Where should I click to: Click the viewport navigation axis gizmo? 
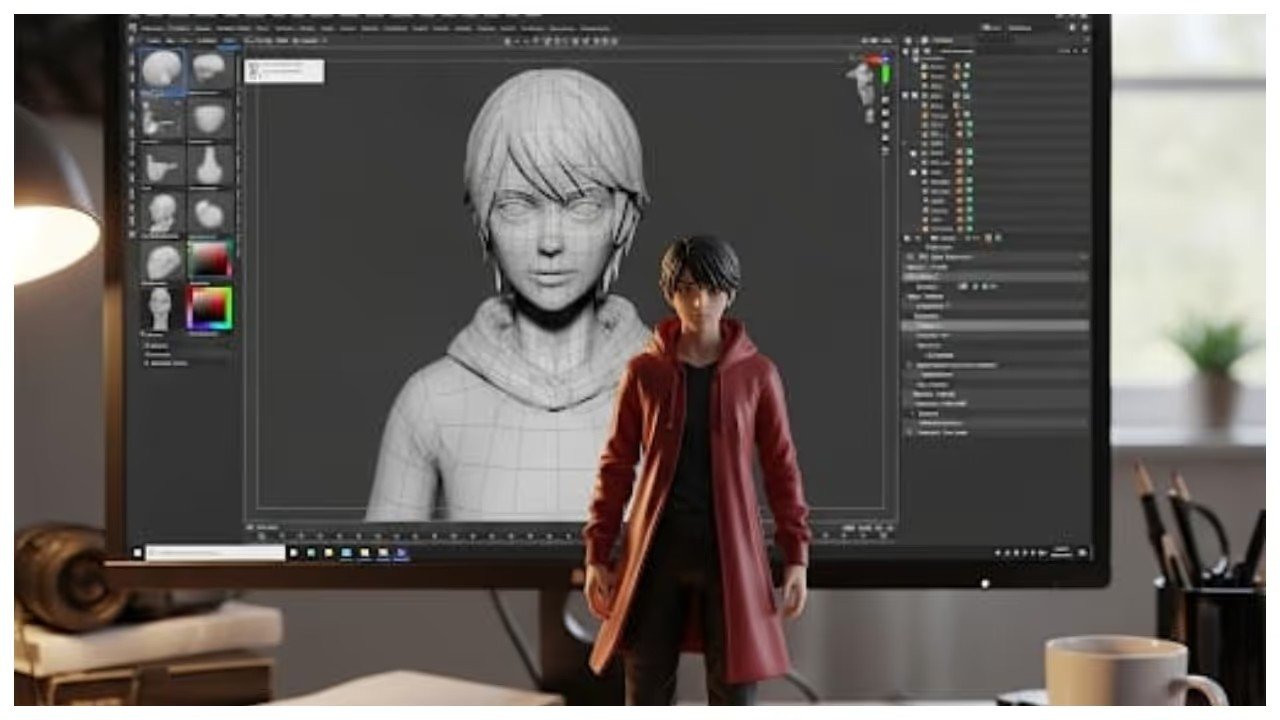point(866,83)
